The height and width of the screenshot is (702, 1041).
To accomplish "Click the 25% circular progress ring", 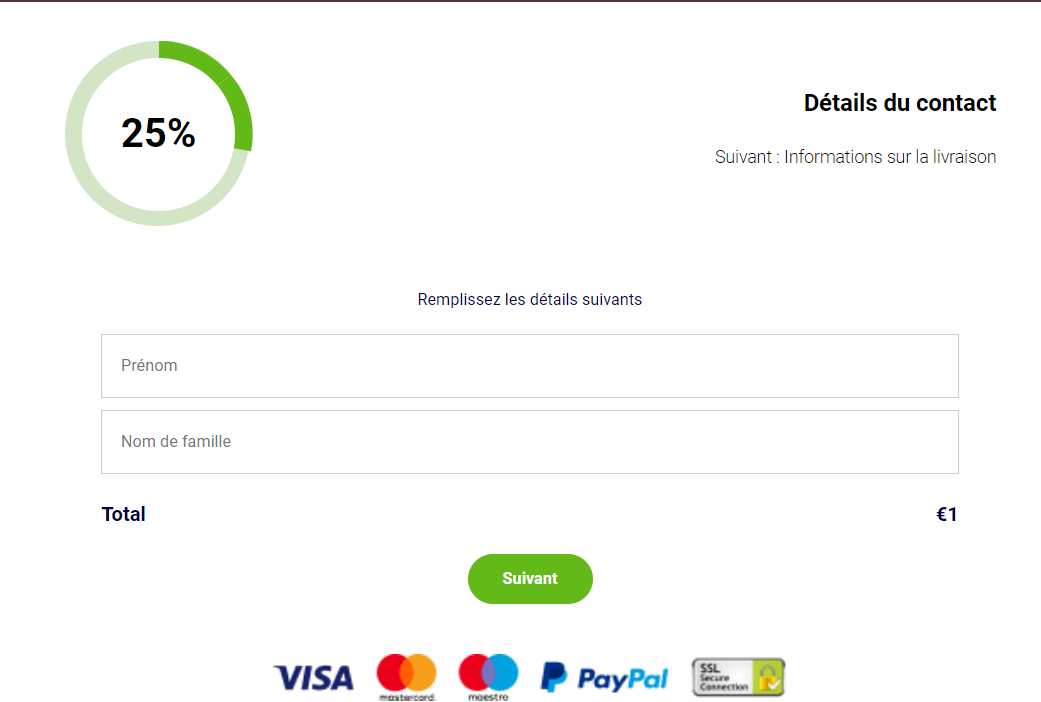I will [159, 133].
